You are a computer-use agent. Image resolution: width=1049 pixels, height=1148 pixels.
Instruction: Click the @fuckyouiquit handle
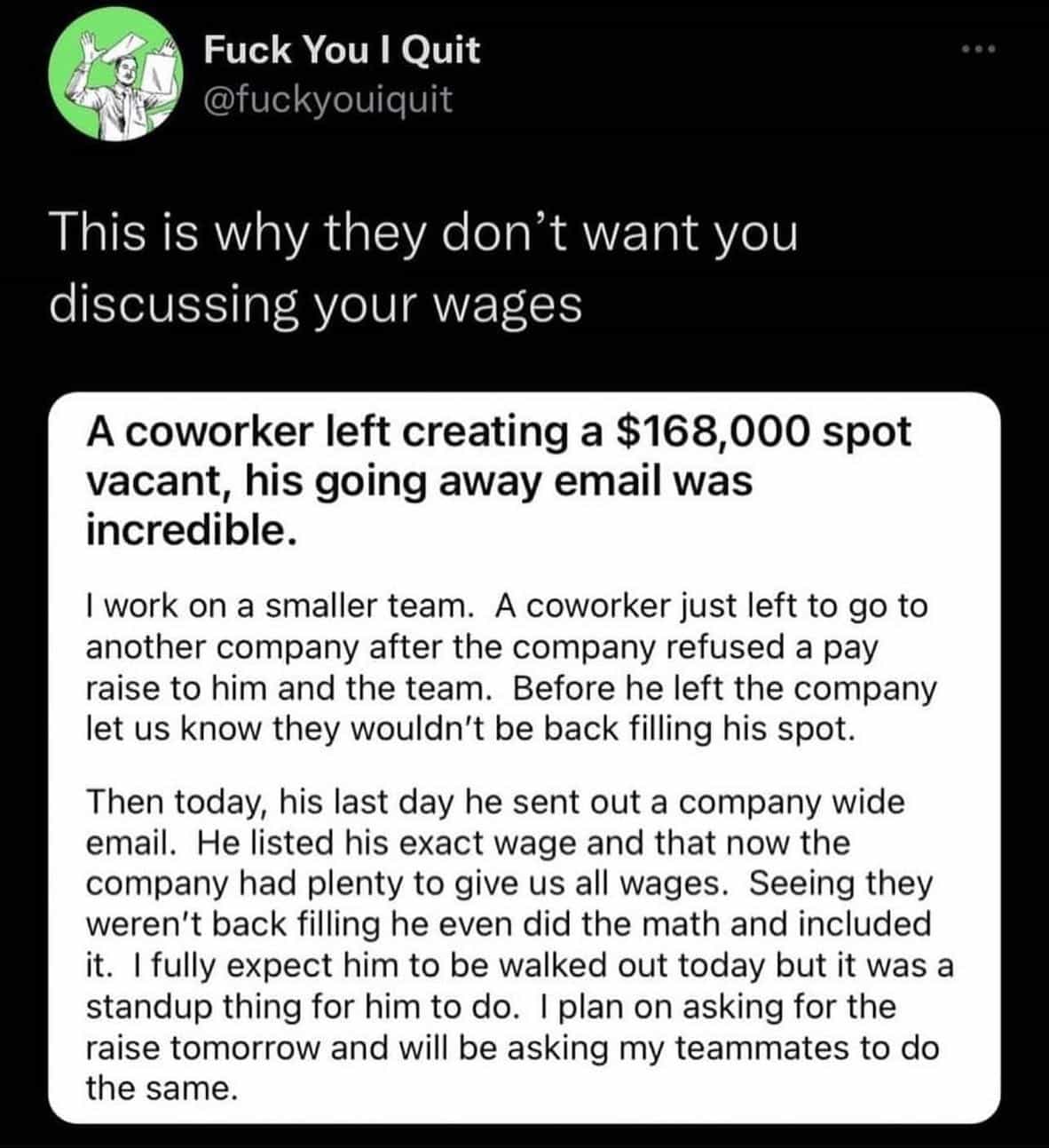tap(328, 99)
